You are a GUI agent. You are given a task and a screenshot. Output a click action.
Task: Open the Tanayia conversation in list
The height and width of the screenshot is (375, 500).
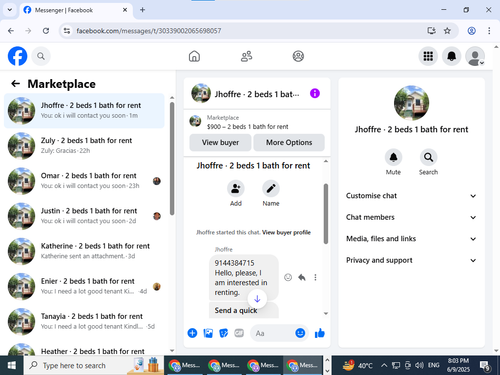(x=84, y=322)
